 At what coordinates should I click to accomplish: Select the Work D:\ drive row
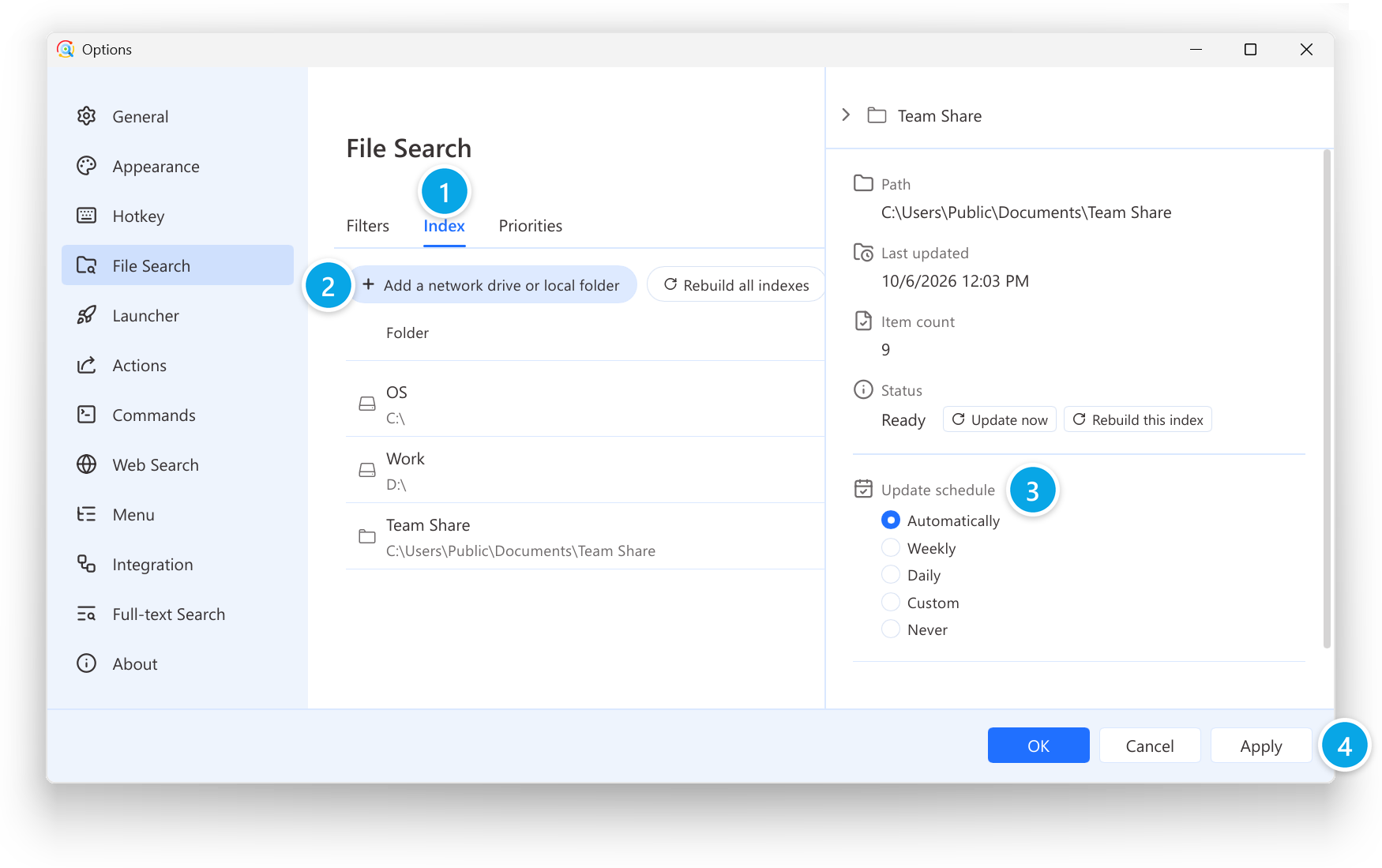coord(585,471)
